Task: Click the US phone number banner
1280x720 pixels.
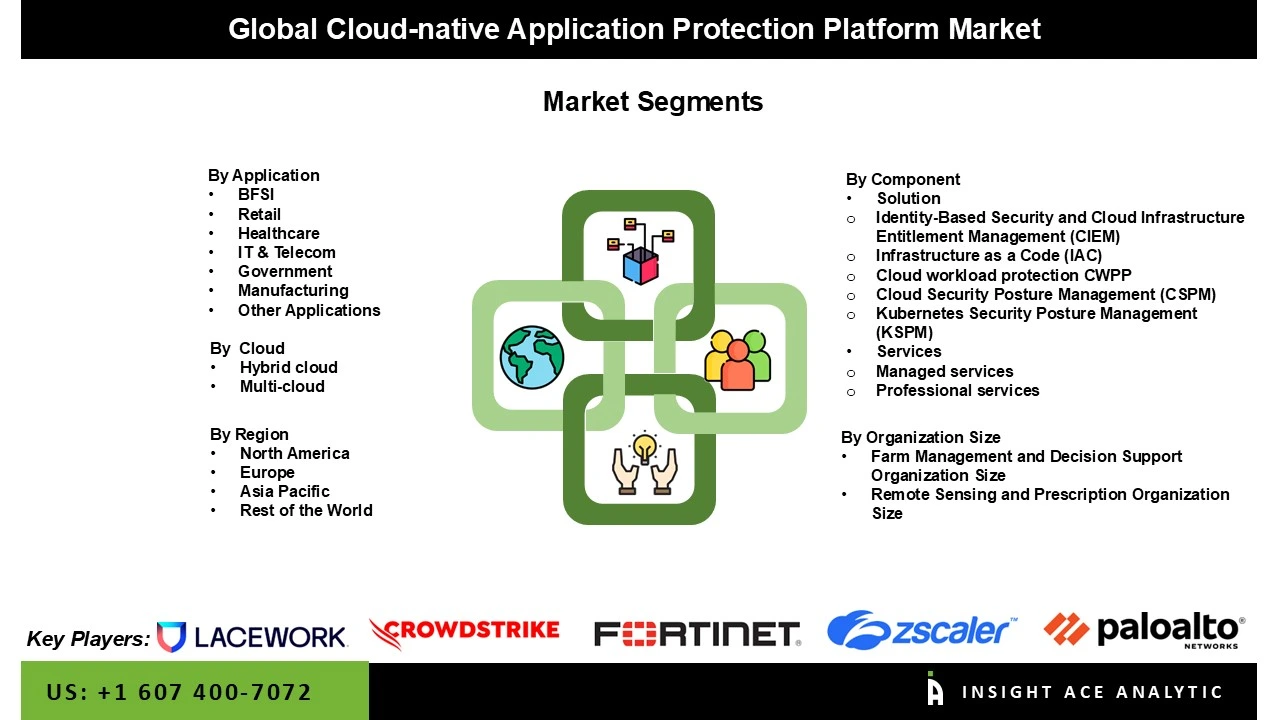Action: click(x=180, y=692)
